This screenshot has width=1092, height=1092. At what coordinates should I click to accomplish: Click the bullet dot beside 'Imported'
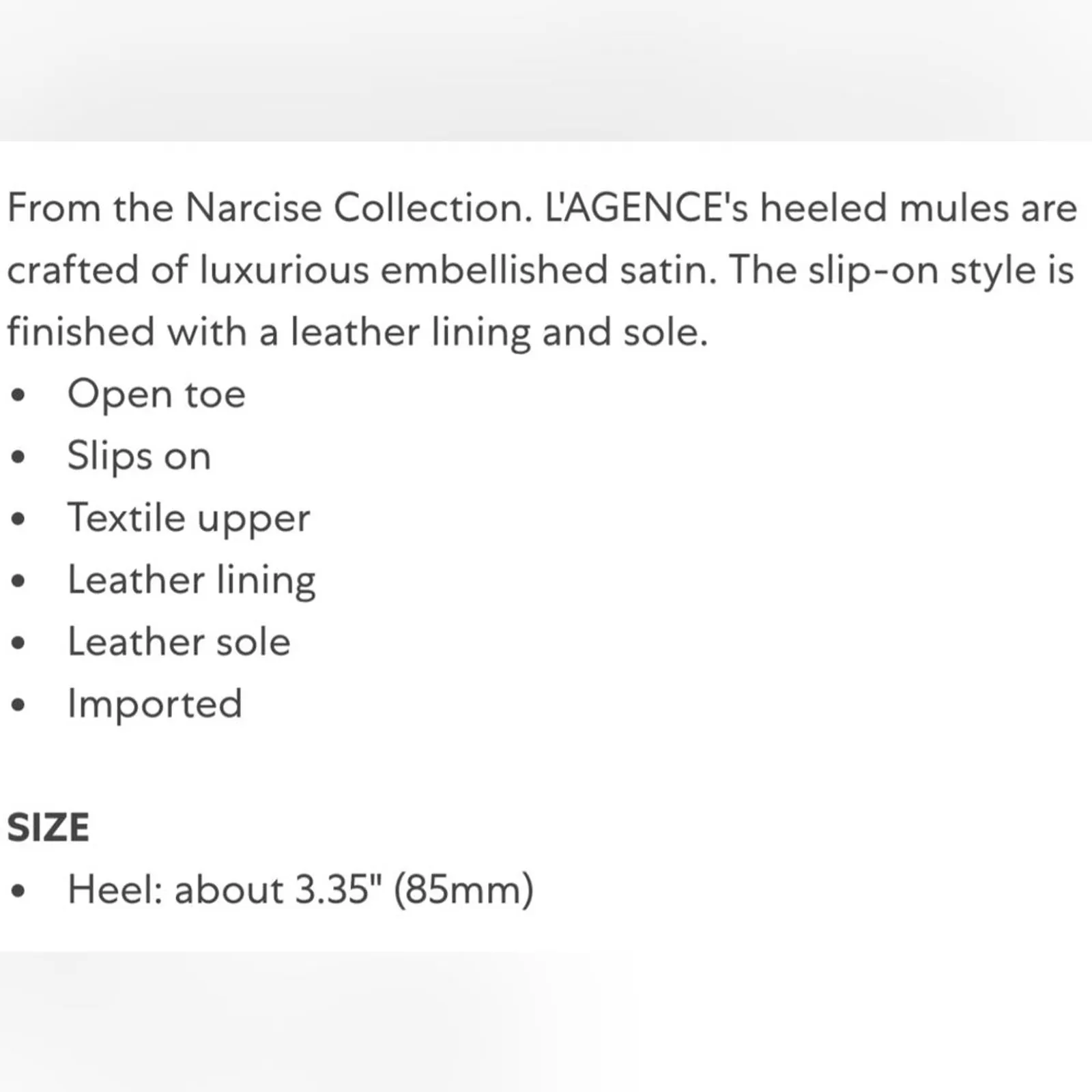[18, 705]
